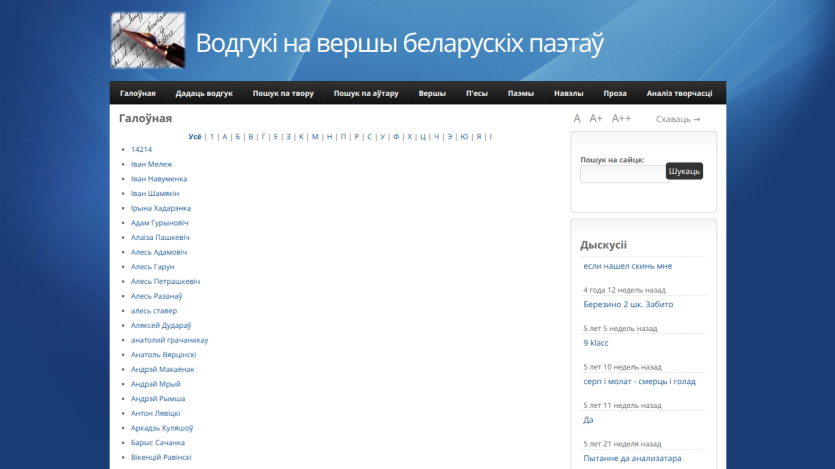The image size is (835, 469).
Task: Filter authors by letter Я
Action: [479, 137]
